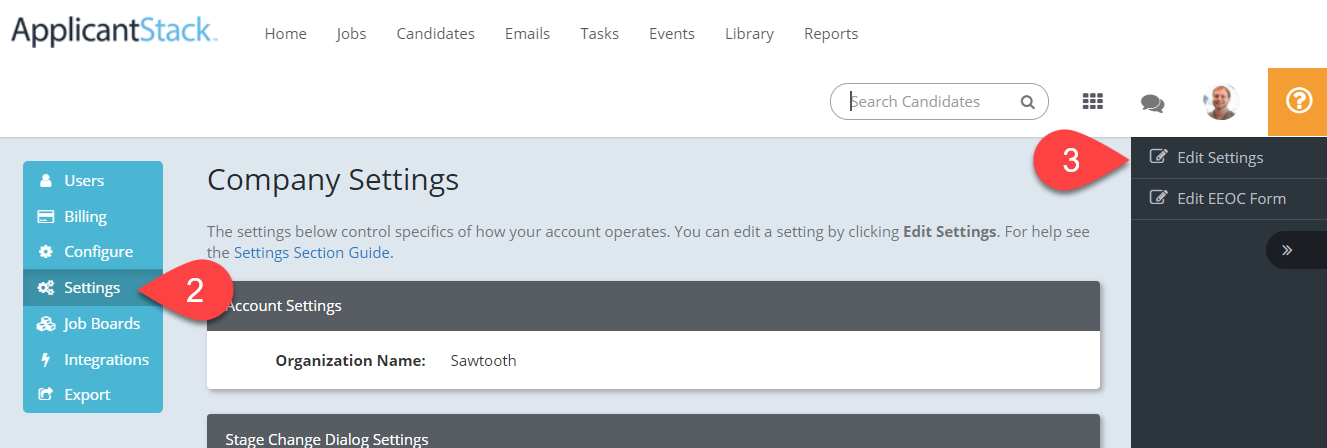Click the Settings gears icon
This screenshot has height=448, width=1327.
pos(45,288)
